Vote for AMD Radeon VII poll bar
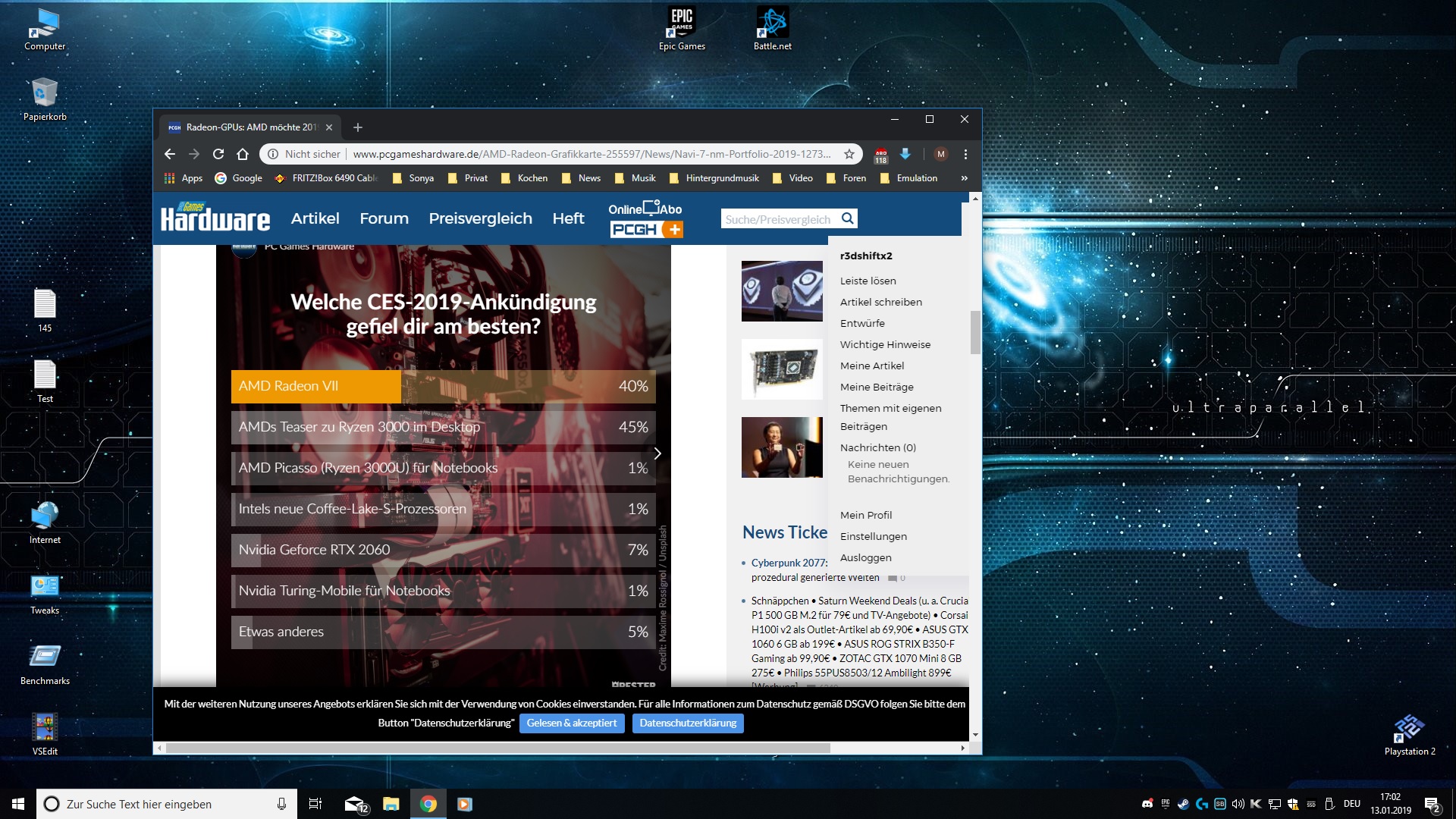Viewport: 1456px width, 819px height. 444,386
